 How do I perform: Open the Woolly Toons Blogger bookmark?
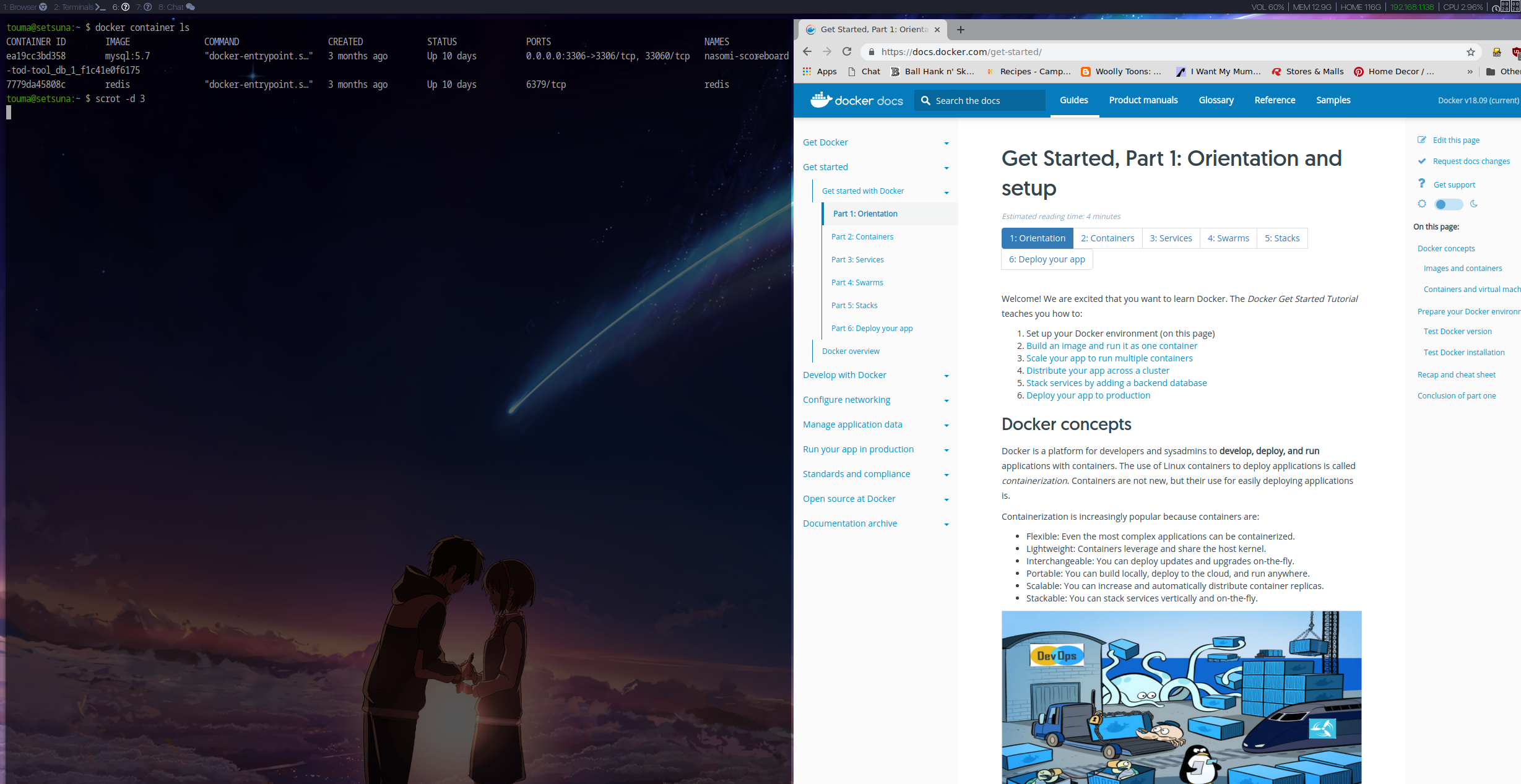point(1121,72)
